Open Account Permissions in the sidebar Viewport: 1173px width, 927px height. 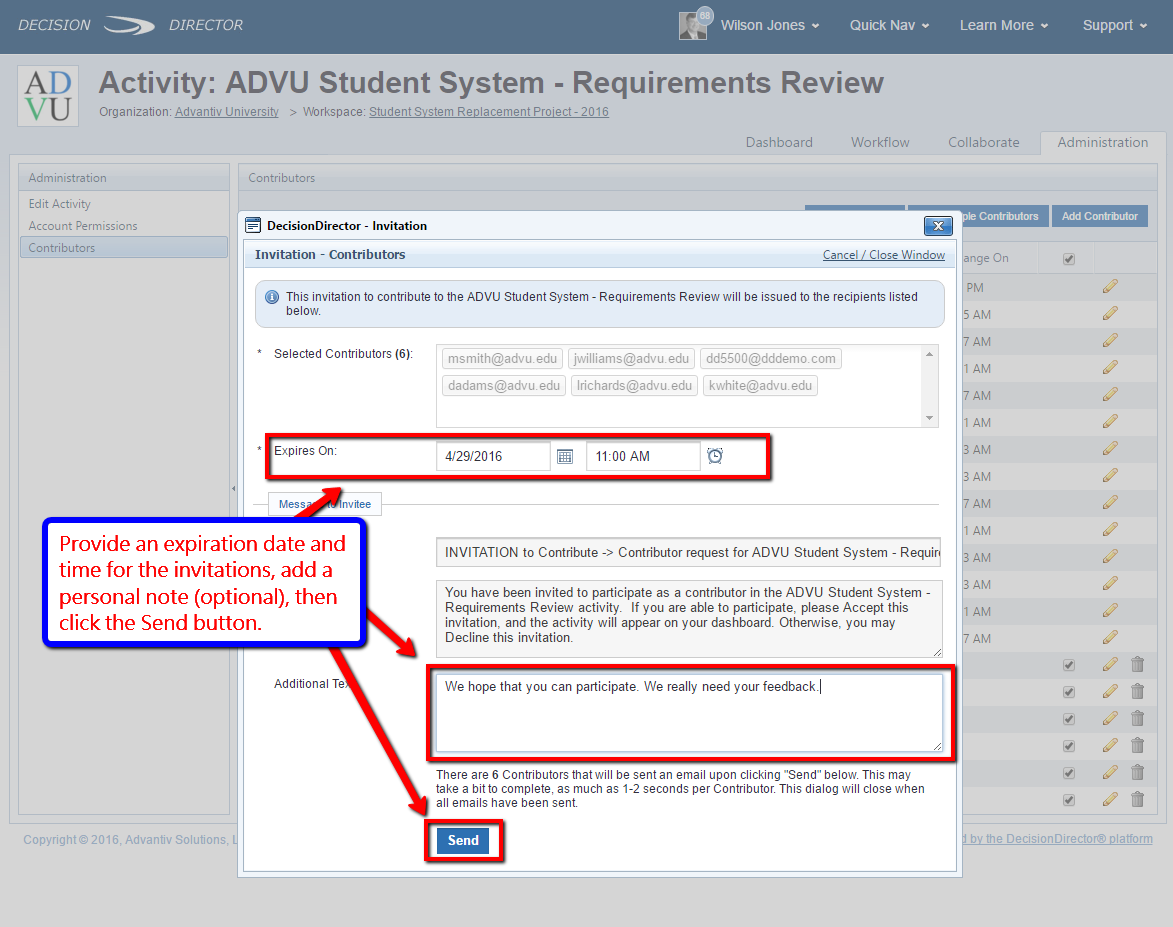point(83,226)
